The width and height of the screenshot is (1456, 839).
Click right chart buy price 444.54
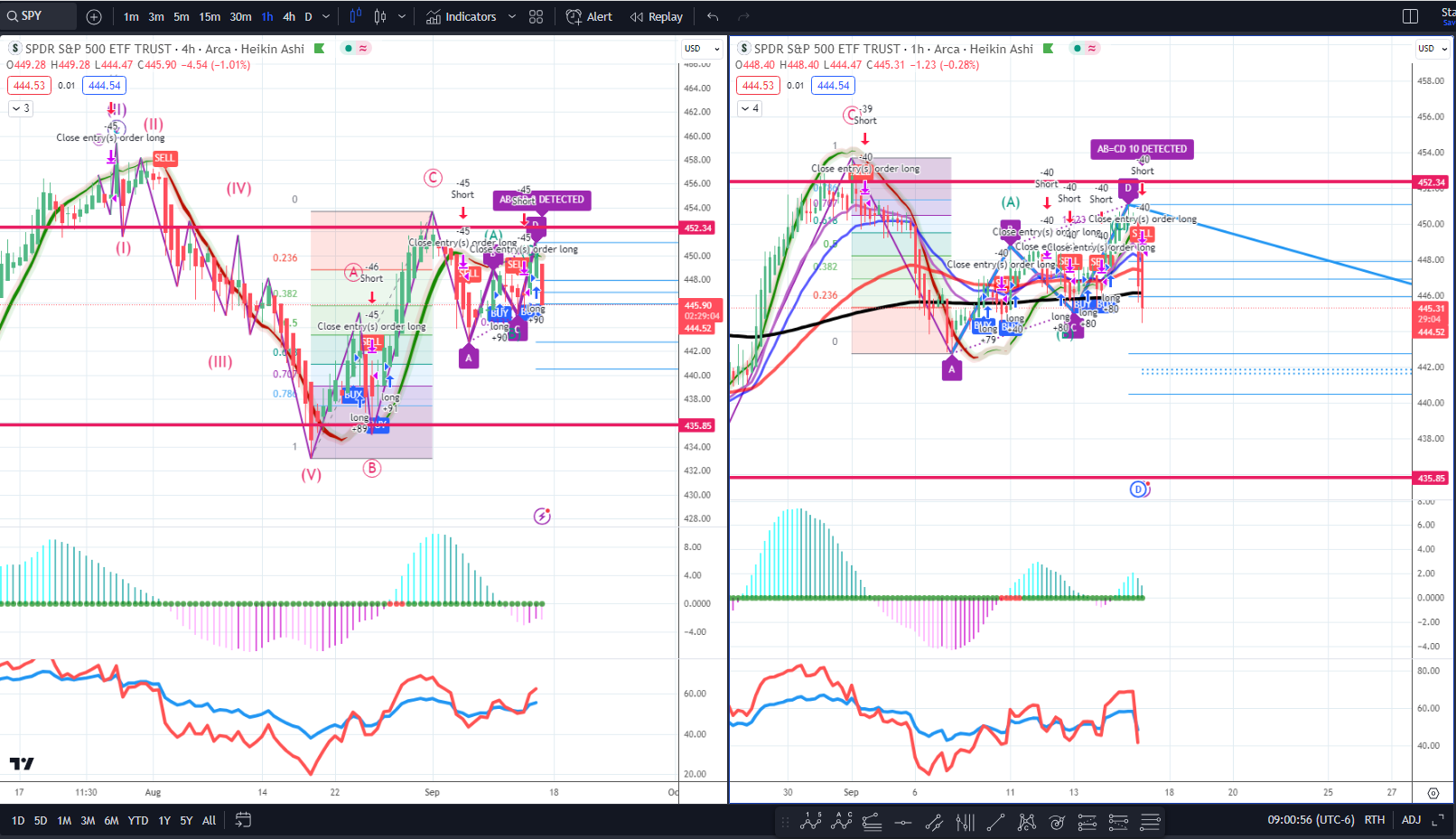pos(834,86)
